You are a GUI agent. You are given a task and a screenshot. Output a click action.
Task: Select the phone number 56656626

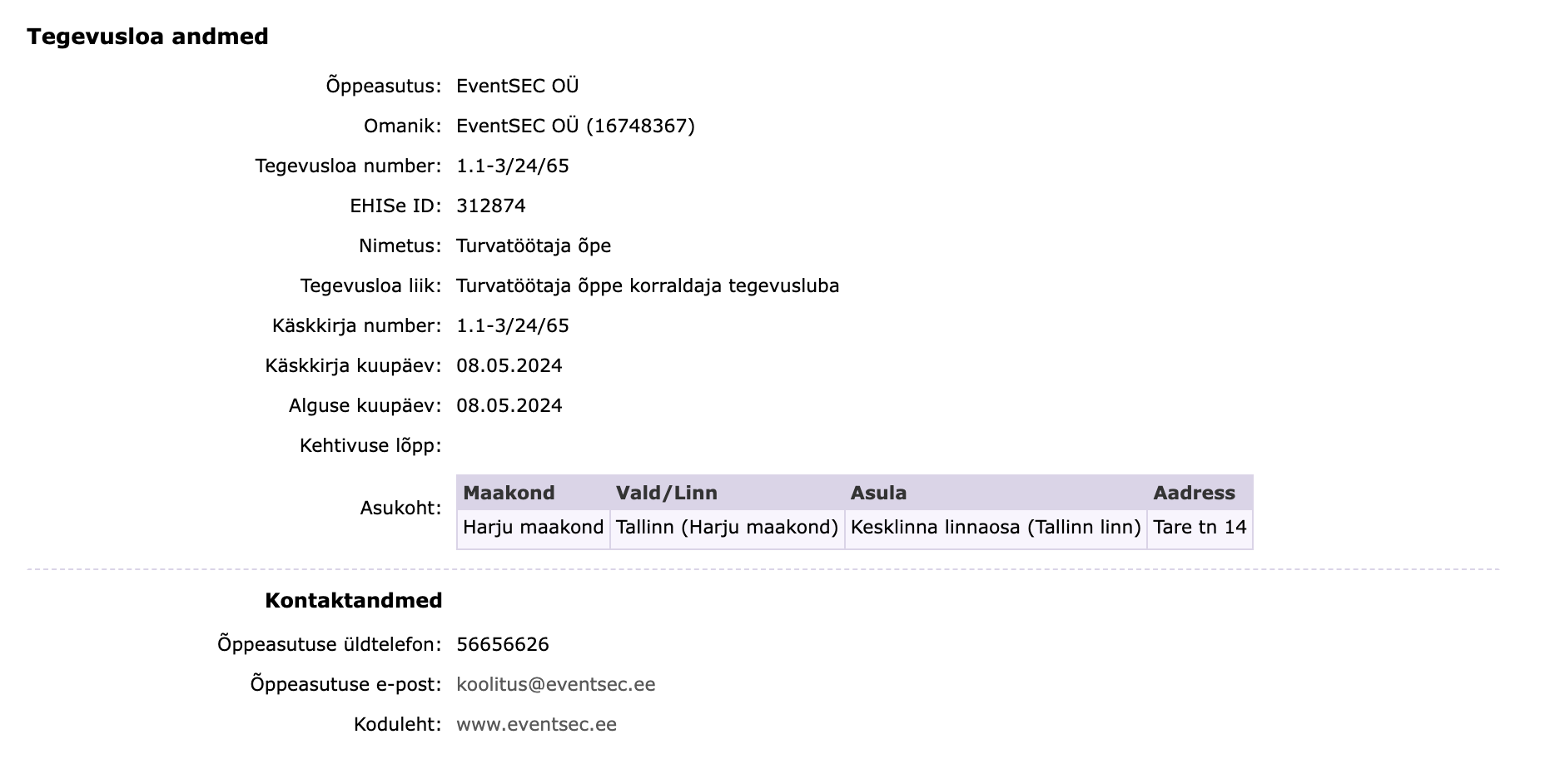(x=503, y=644)
